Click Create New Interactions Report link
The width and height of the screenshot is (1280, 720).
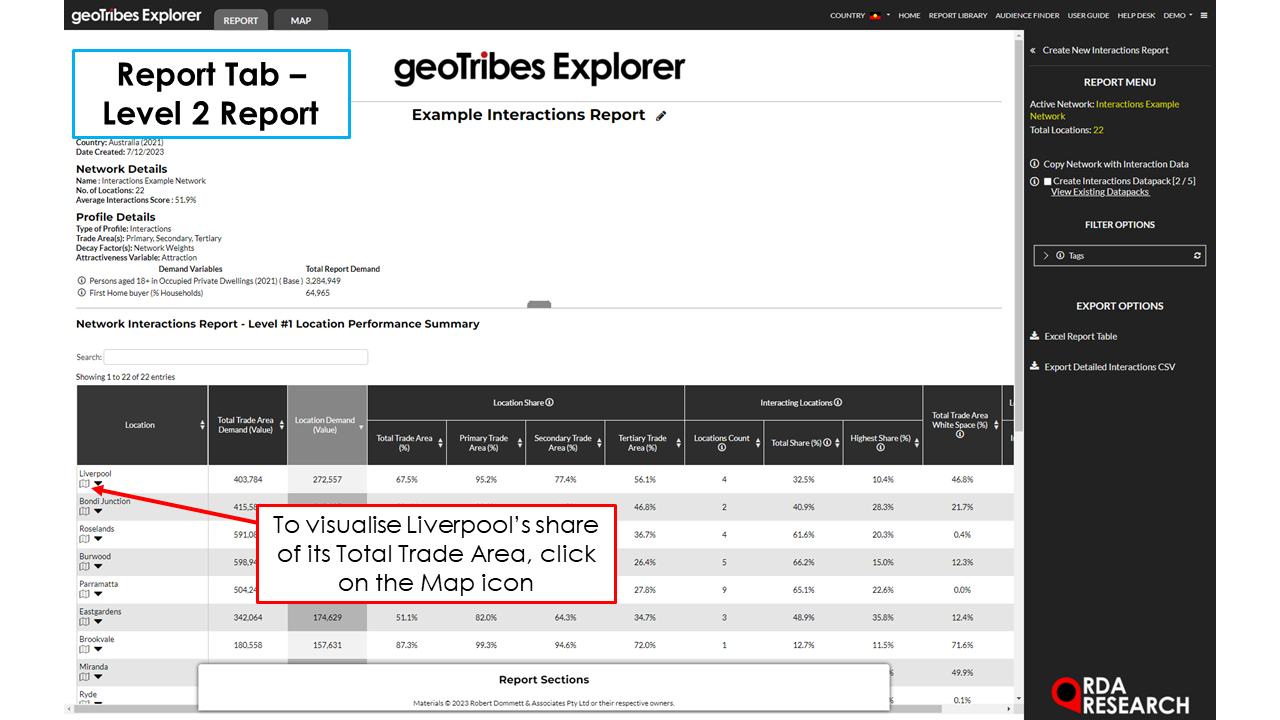(x=1105, y=50)
